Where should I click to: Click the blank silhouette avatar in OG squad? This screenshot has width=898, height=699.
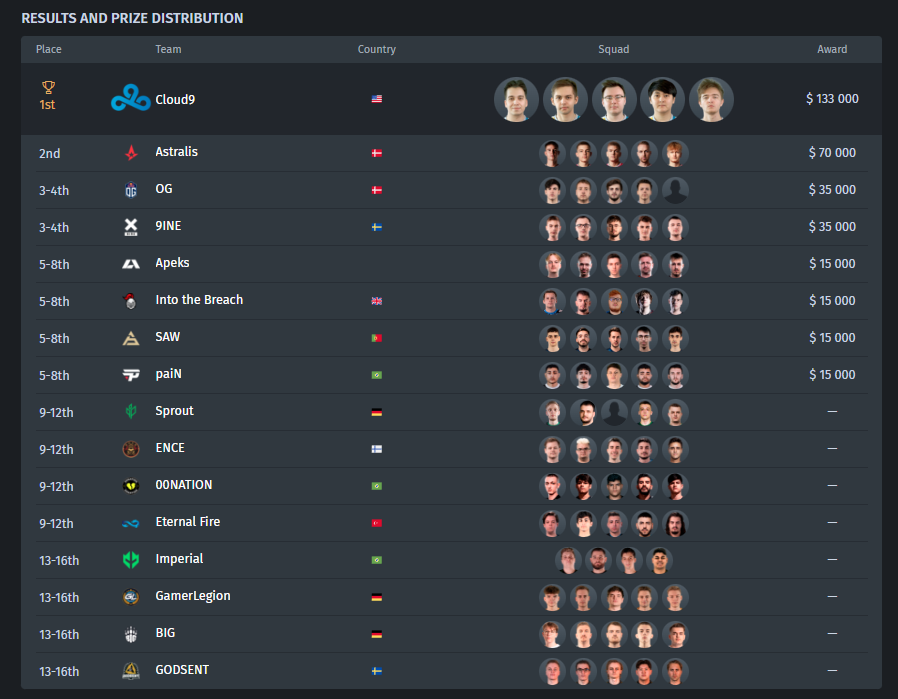675,191
